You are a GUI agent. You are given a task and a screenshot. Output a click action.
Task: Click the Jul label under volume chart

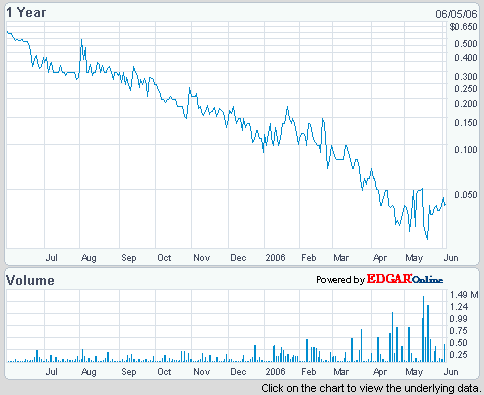[52, 372]
